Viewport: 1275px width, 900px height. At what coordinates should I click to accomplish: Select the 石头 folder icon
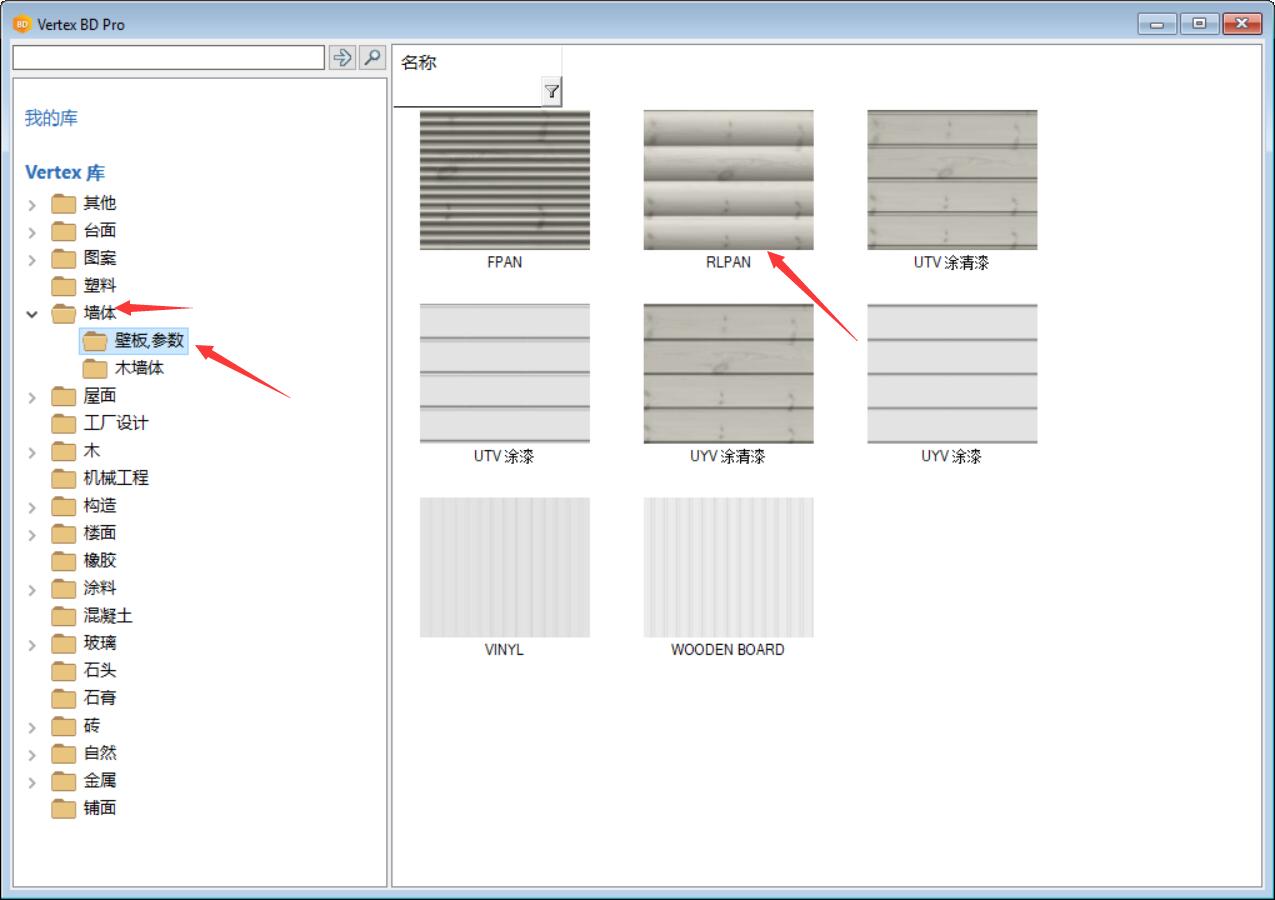point(64,671)
